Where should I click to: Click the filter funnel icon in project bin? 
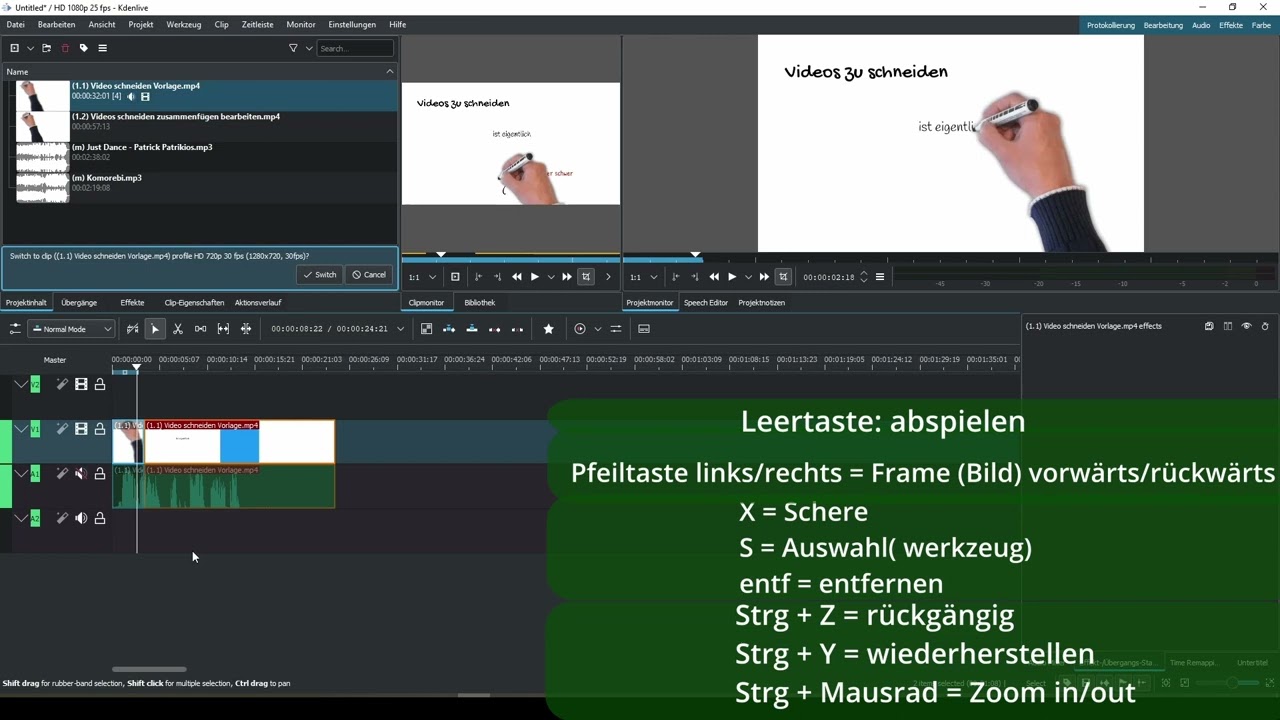click(x=293, y=48)
